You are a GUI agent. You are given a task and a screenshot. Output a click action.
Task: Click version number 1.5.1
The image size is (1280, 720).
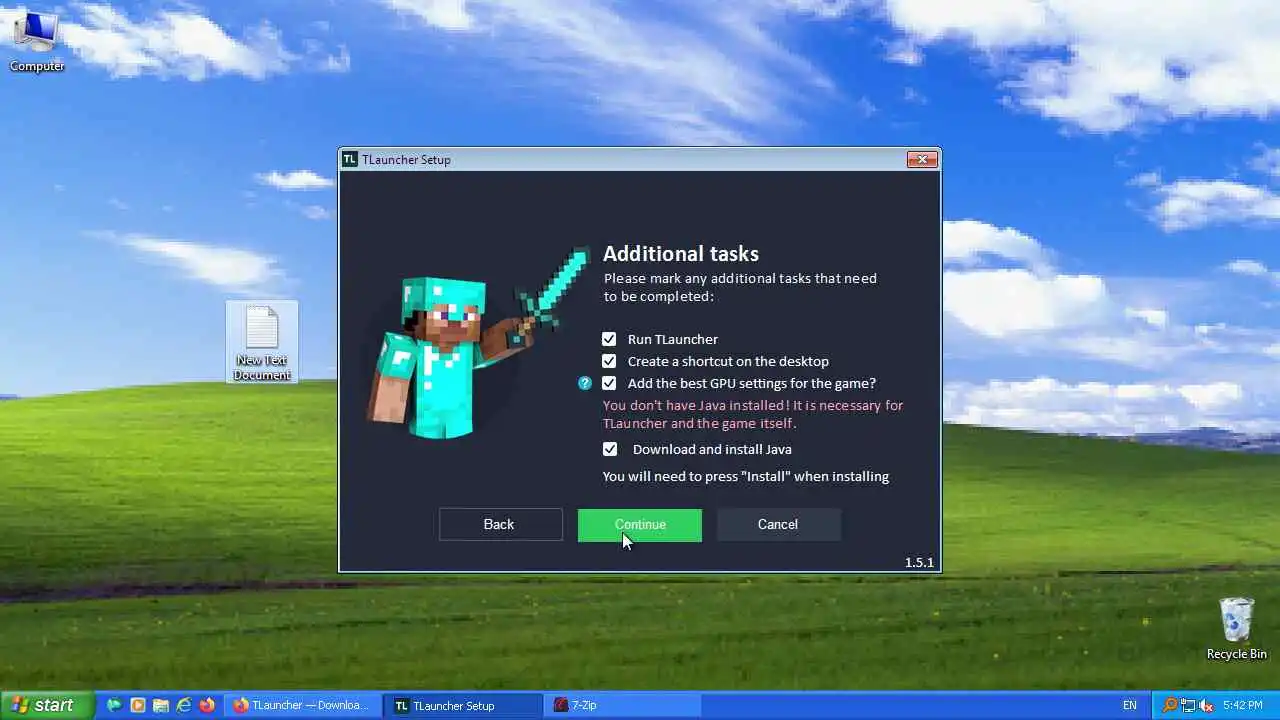coord(919,562)
